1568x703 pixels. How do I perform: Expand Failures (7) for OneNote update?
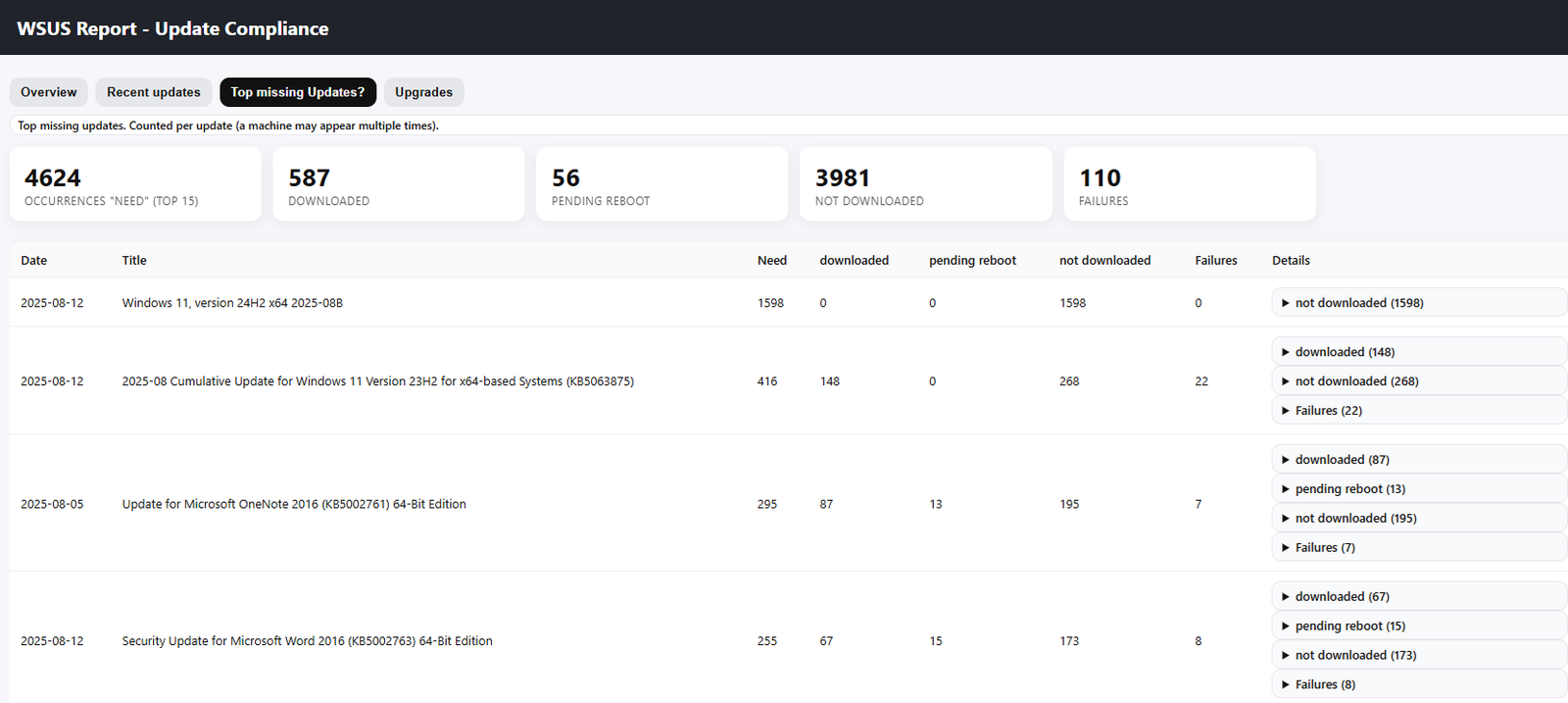[1324, 548]
